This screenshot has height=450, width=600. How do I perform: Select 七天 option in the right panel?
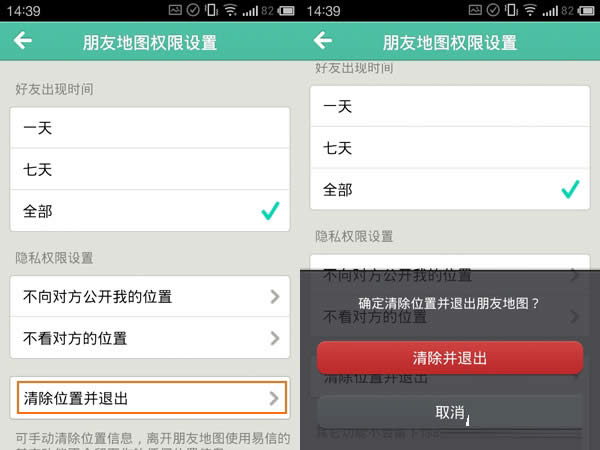coord(450,148)
